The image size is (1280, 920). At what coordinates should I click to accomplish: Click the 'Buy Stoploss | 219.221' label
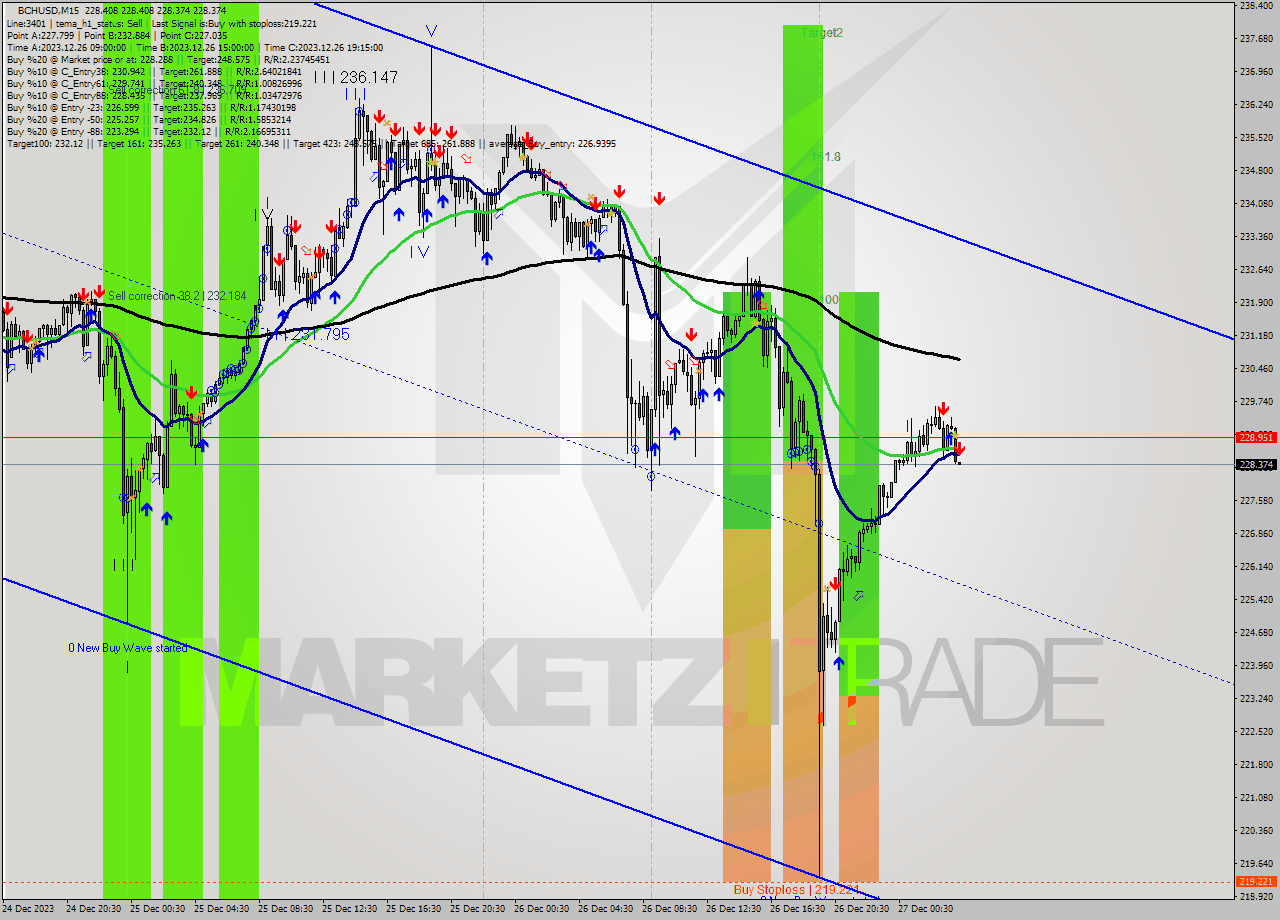pyautogui.click(x=796, y=889)
